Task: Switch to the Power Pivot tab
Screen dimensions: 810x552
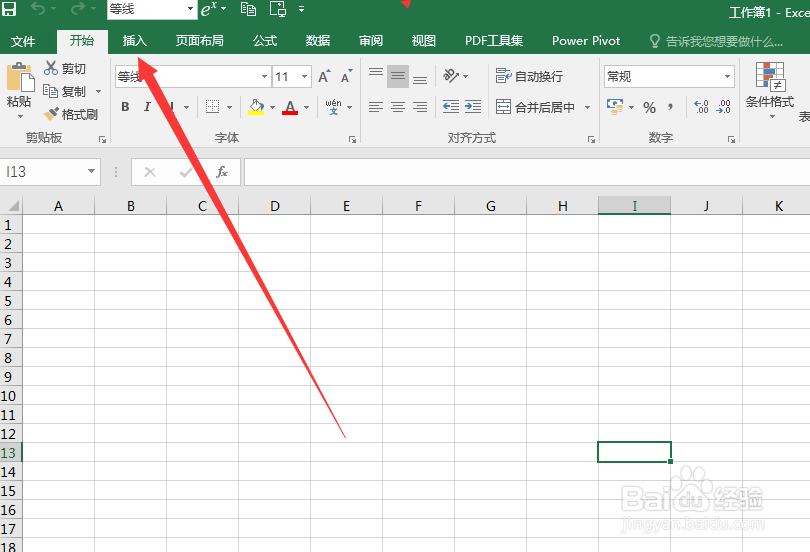Action: tap(586, 40)
